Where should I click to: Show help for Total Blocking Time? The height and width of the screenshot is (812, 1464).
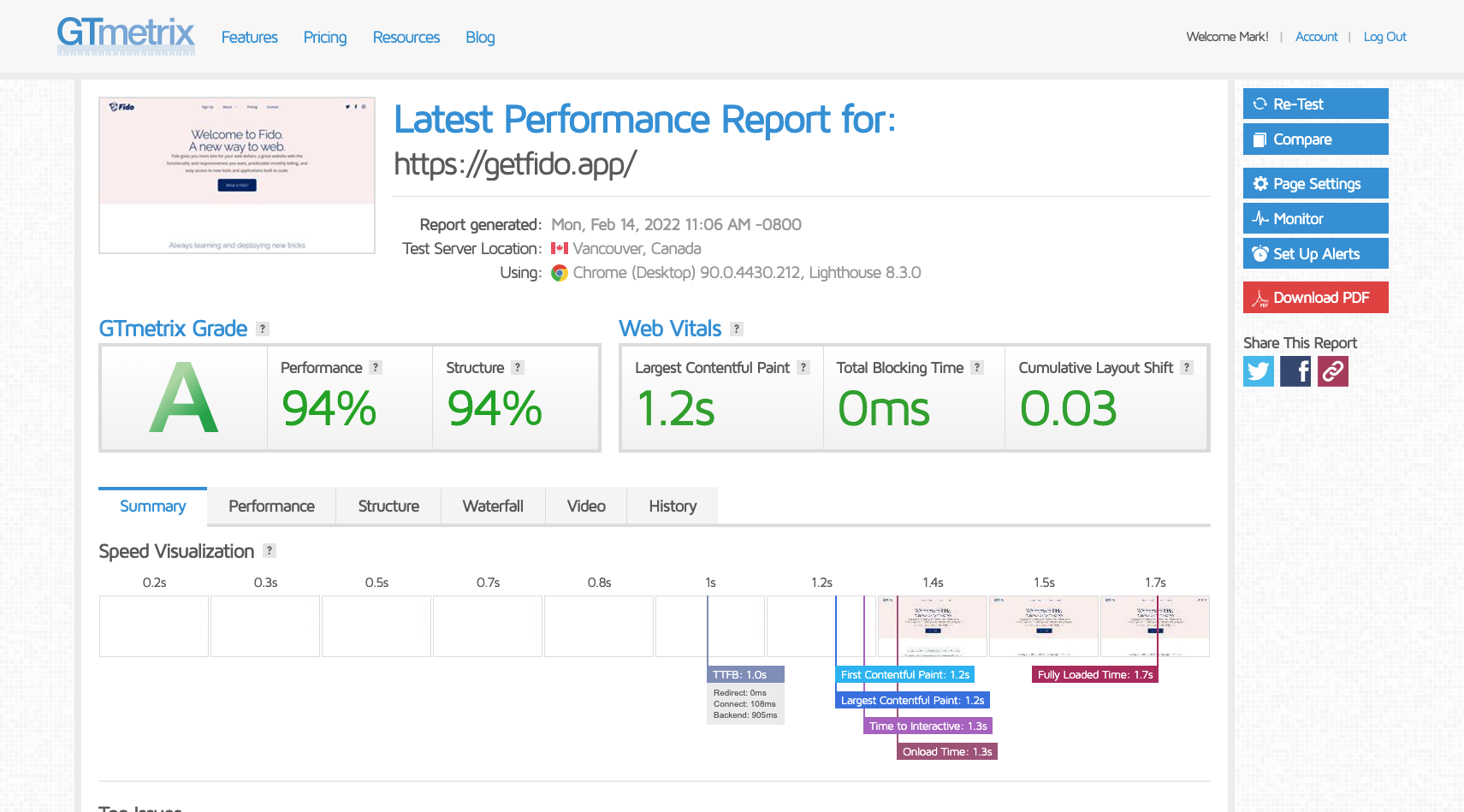(977, 367)
